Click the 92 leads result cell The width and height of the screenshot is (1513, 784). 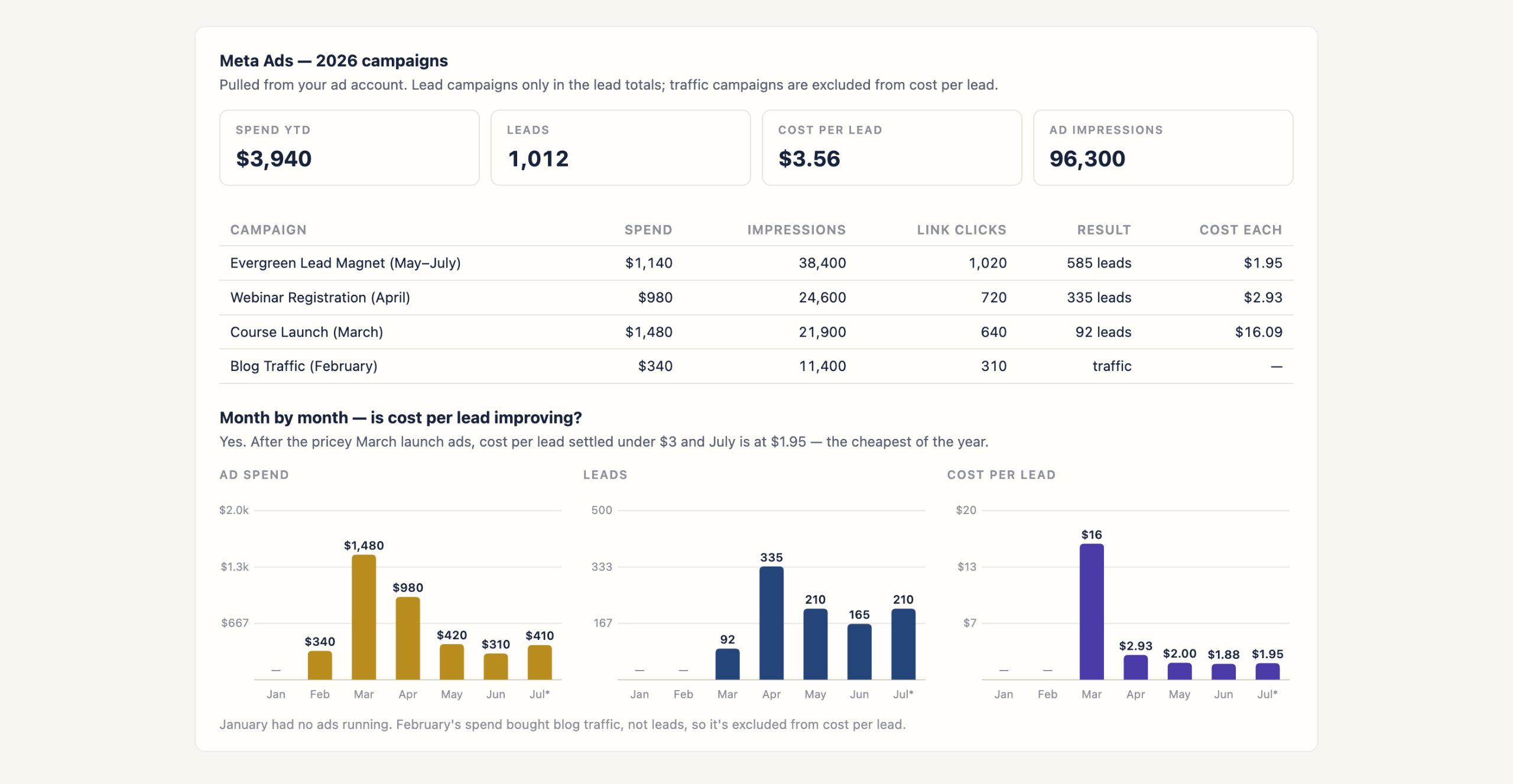pyautogui.click(x=1103, y=332)
